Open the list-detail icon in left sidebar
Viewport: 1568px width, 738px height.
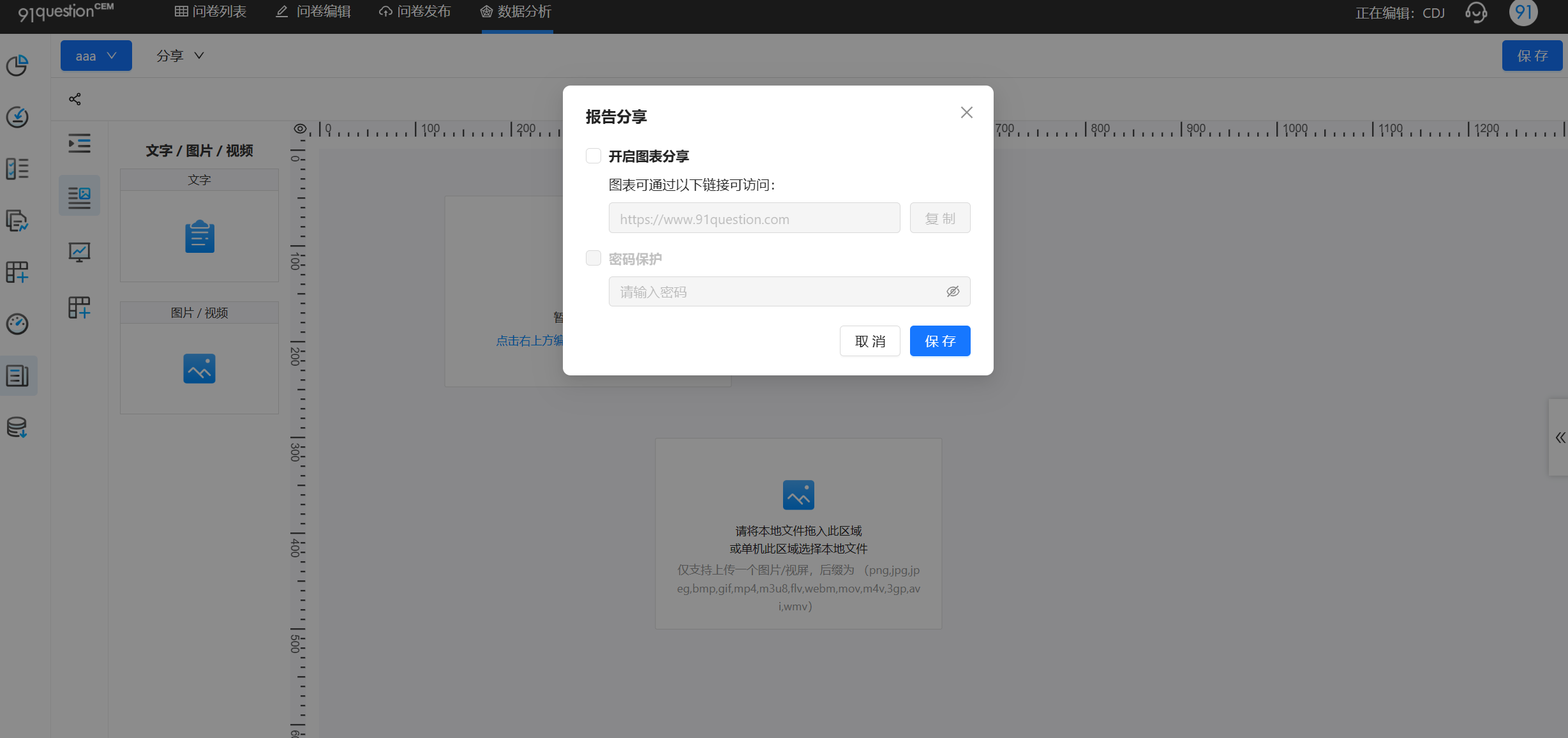[17, 169]
